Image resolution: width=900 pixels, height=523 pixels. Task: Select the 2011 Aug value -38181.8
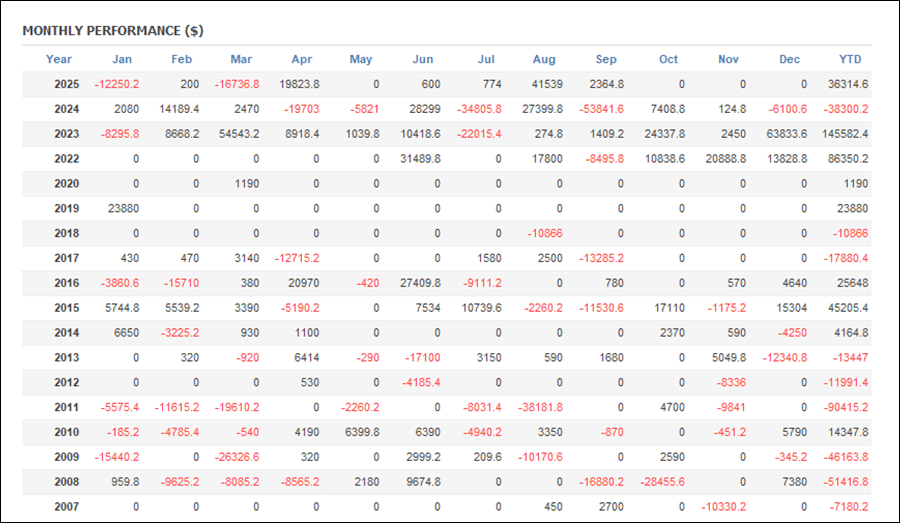539,406
